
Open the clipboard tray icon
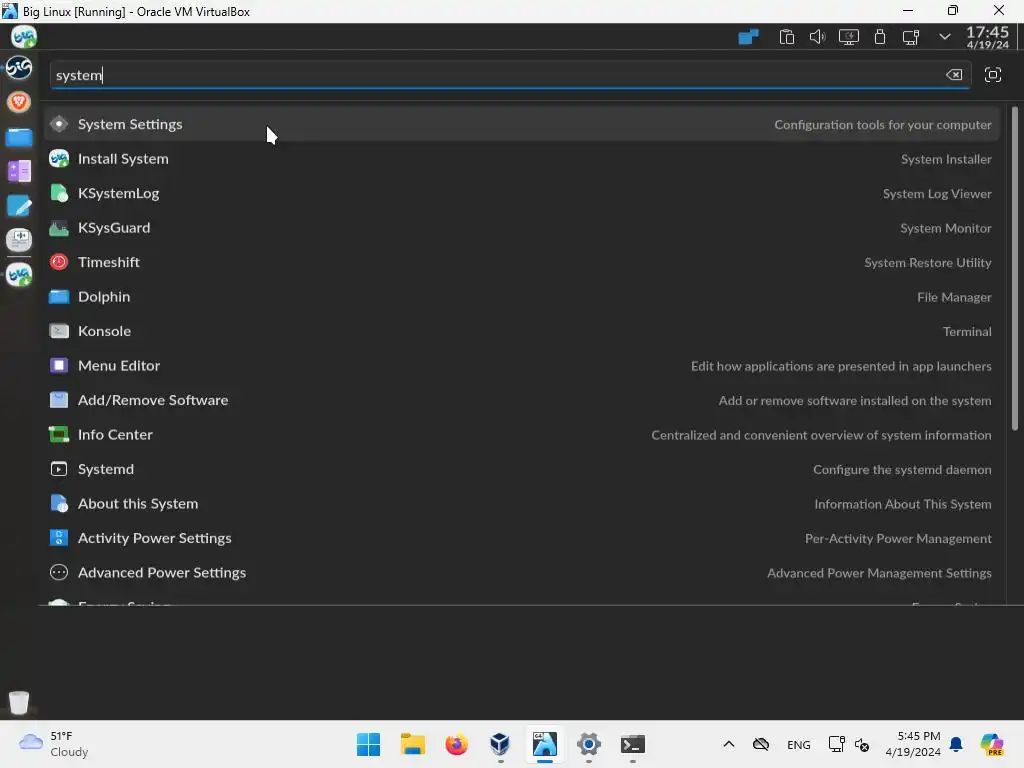(x=786, y=37)
